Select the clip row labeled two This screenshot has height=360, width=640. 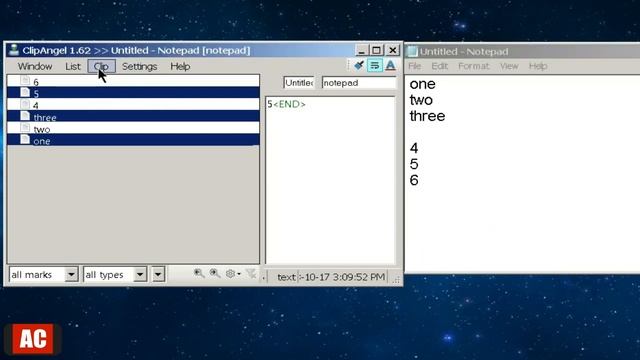coord(133,128)
